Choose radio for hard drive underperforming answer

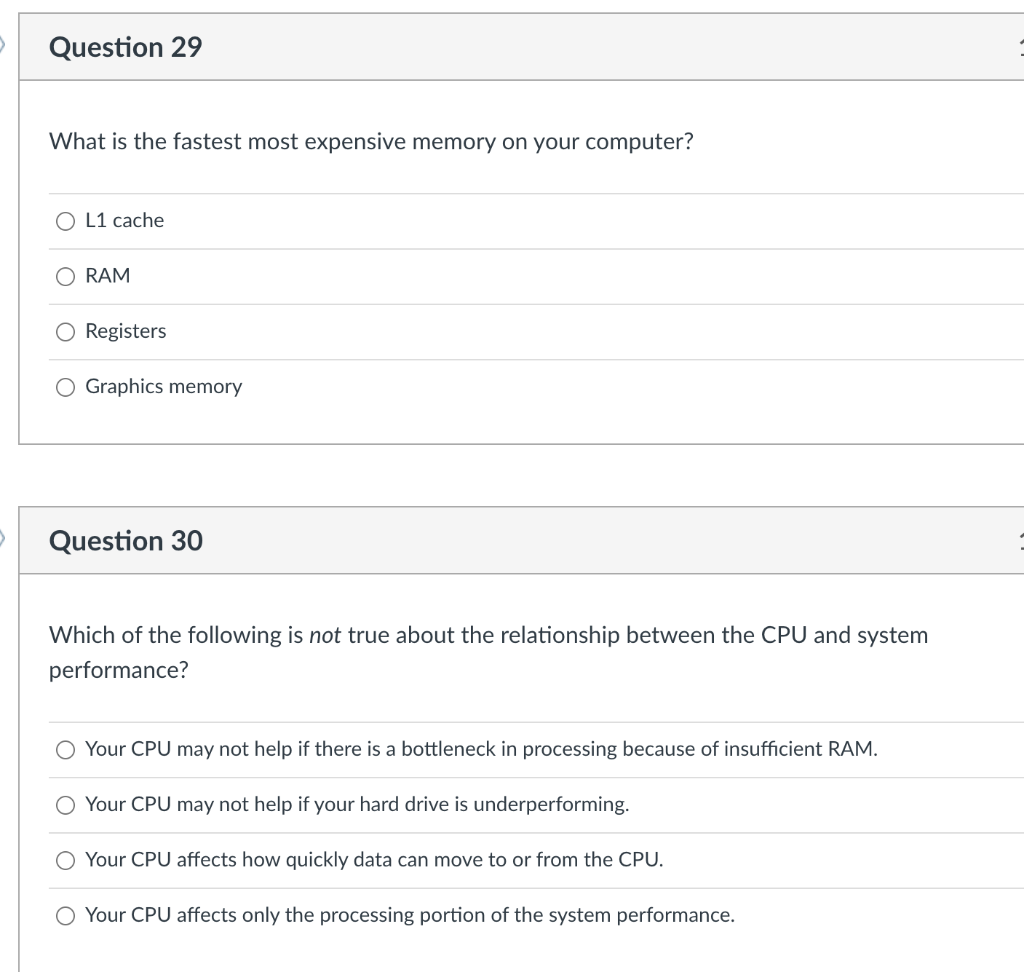(x=65, y=804)
